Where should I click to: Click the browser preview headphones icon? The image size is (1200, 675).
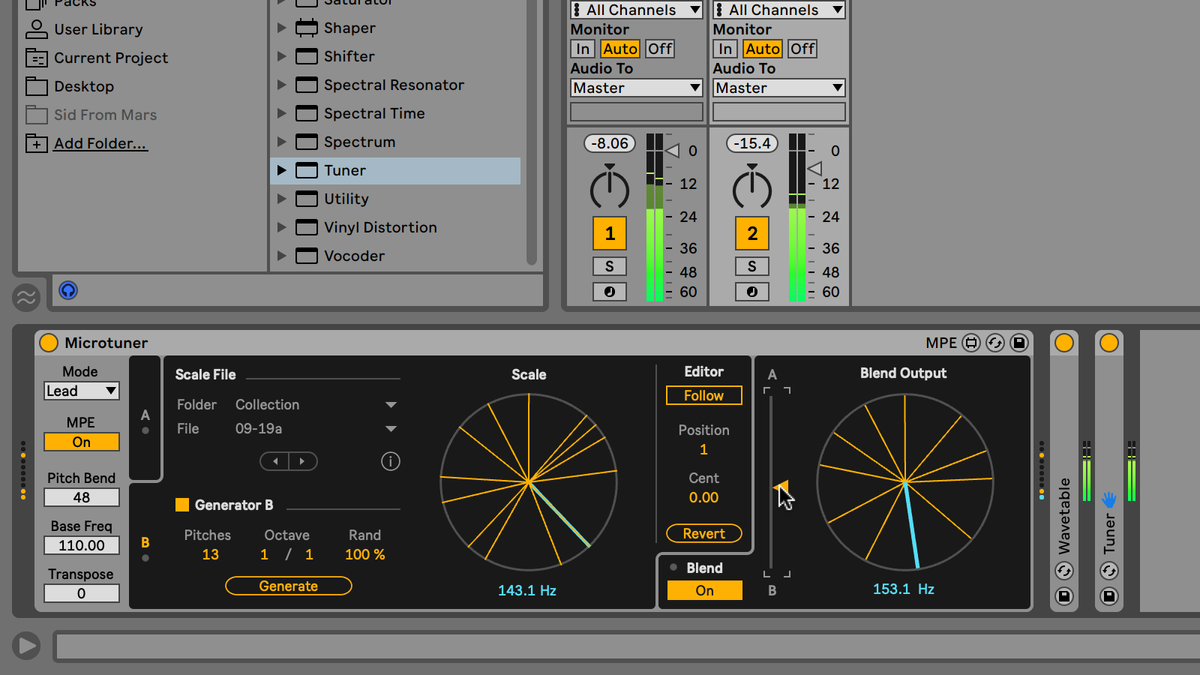click(x=68, y=290)
